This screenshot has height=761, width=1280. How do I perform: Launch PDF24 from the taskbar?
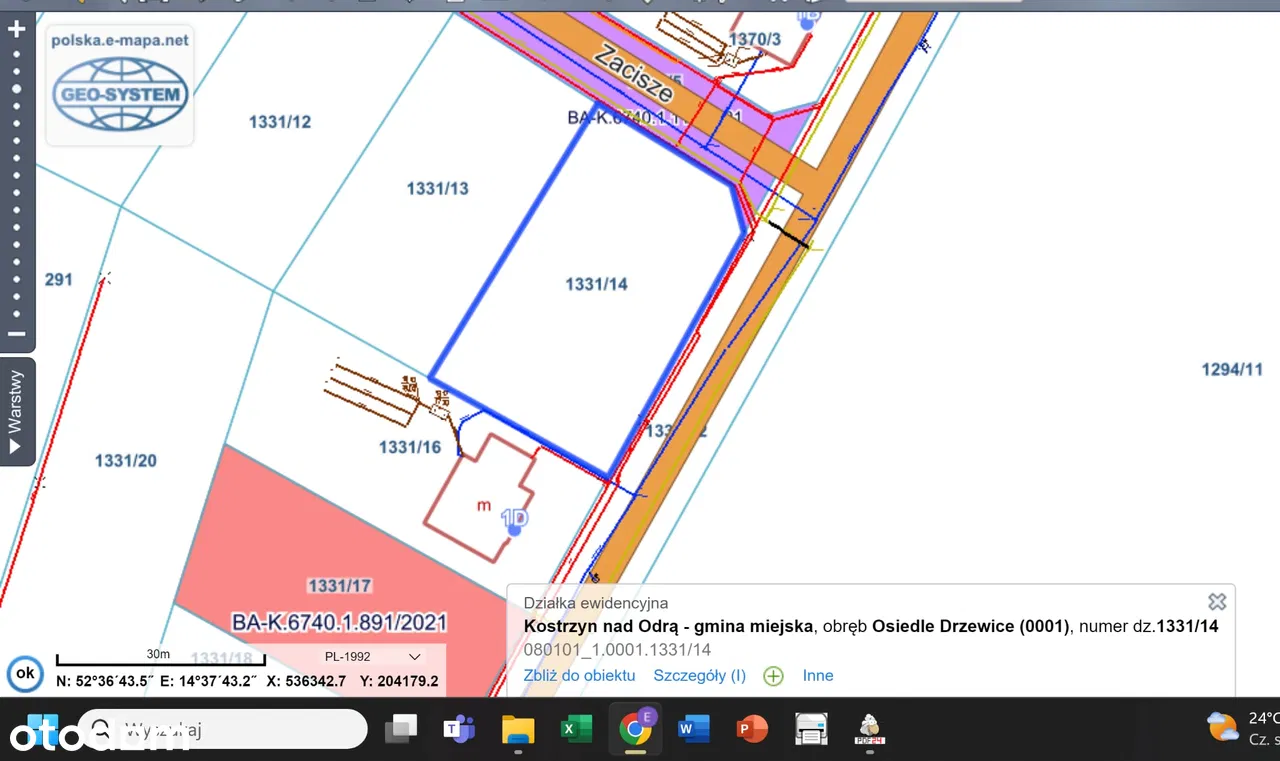click(868, 729)
